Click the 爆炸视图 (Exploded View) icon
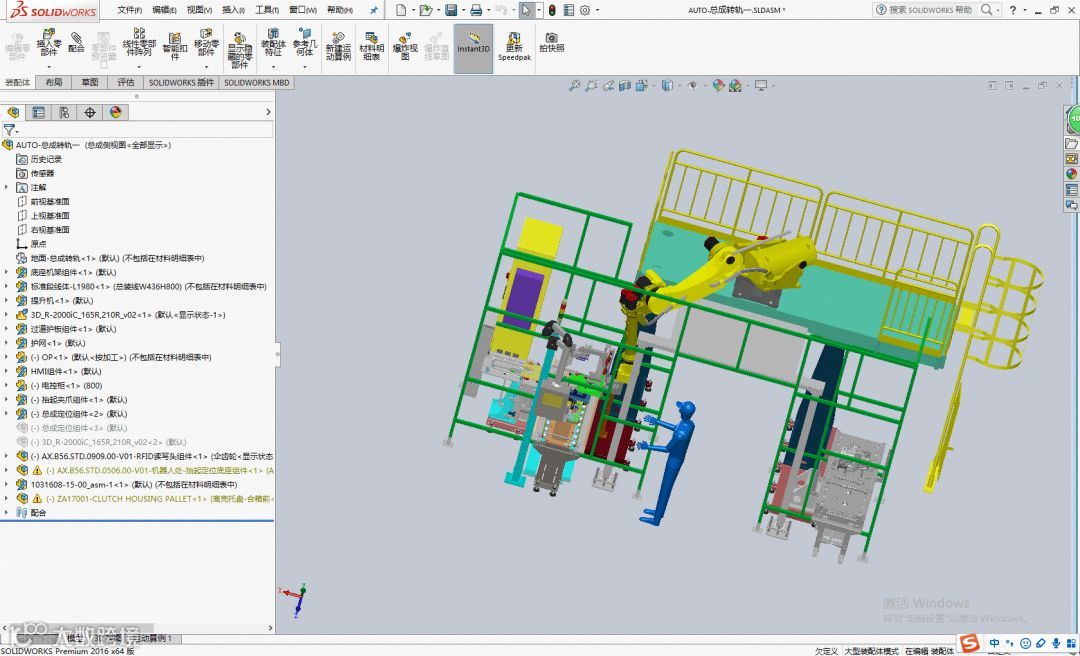 [405, 45]
